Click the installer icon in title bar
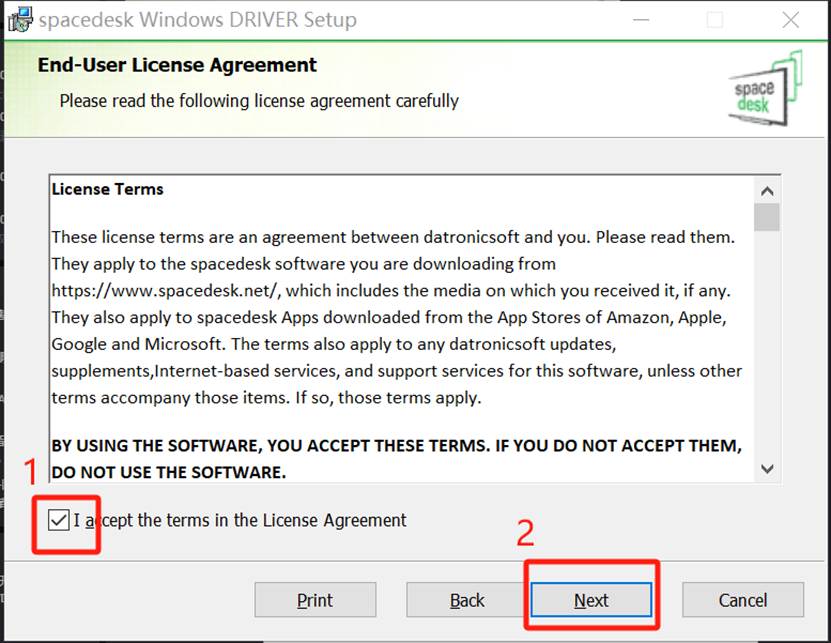Image resolution: width=831 pixels, height=643 pixels. (20, 19)
